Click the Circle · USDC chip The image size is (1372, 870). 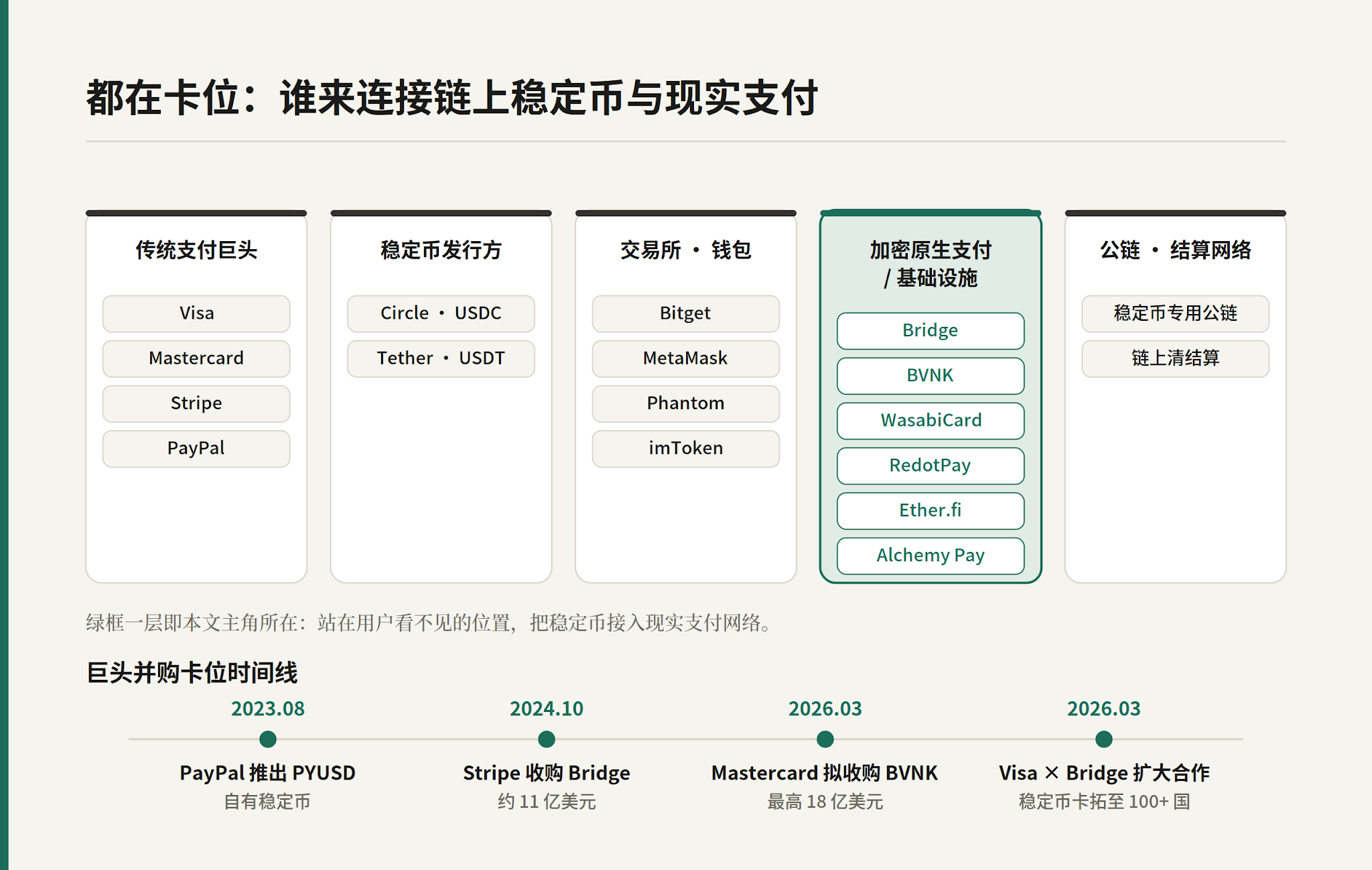point(441,313)
